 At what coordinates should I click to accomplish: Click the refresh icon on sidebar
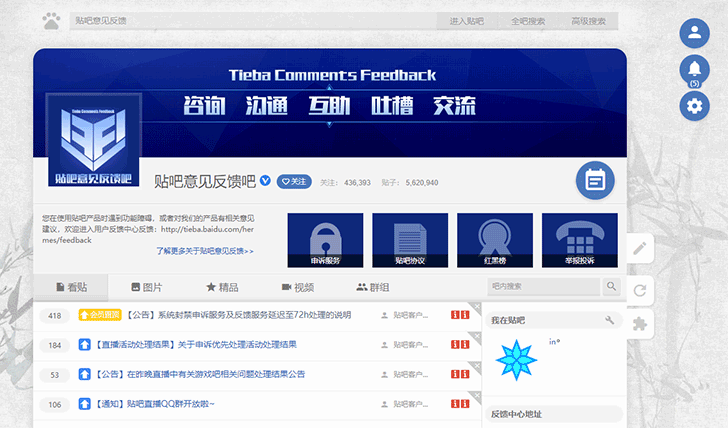[x=640, y=291]
